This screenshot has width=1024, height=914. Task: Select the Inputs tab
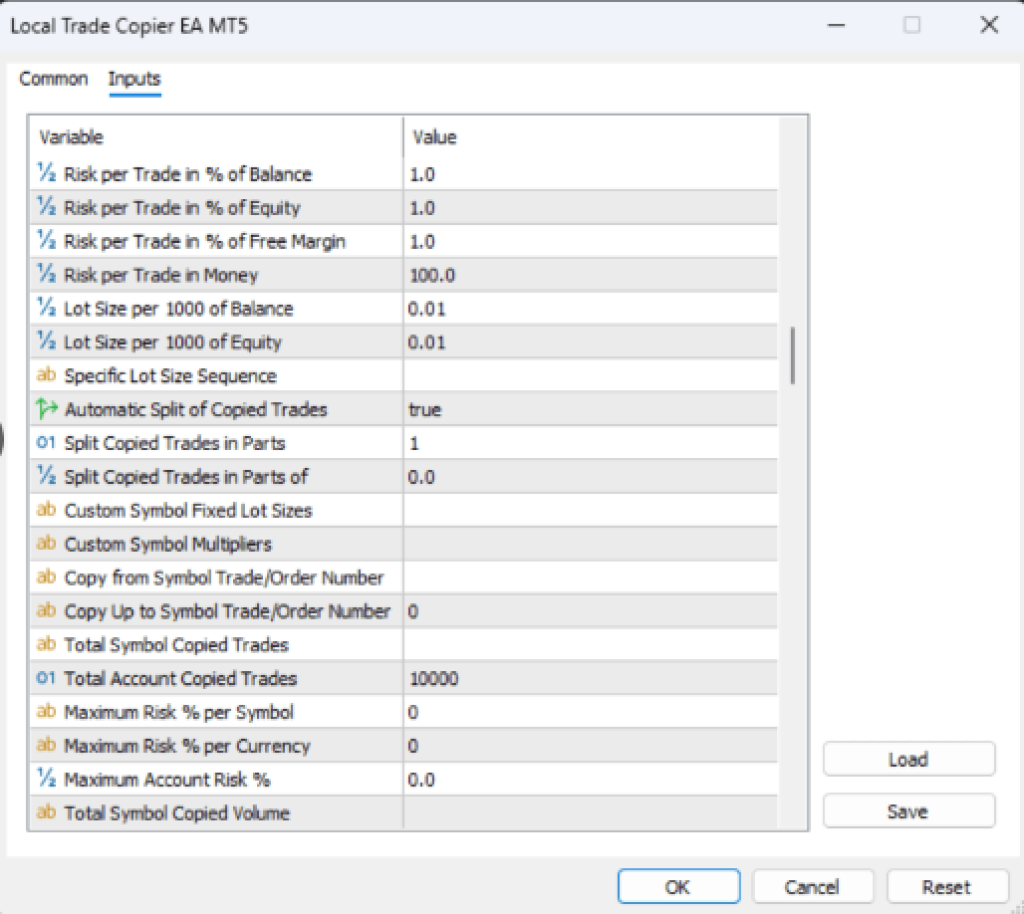[135, 79]
